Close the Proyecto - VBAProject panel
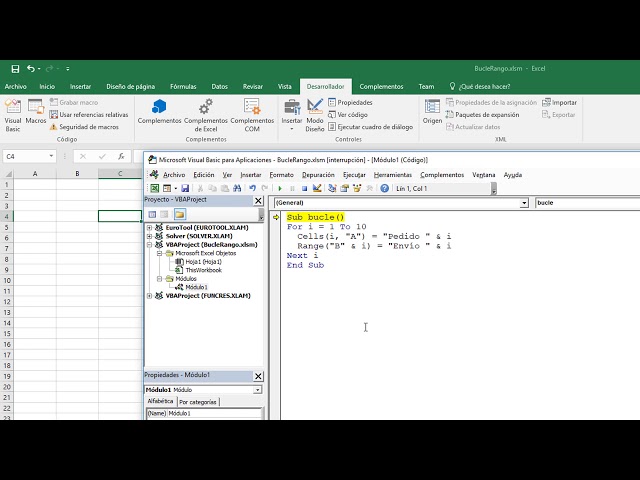640x480 pixels. pyautogui.click(x=258, y=200)
